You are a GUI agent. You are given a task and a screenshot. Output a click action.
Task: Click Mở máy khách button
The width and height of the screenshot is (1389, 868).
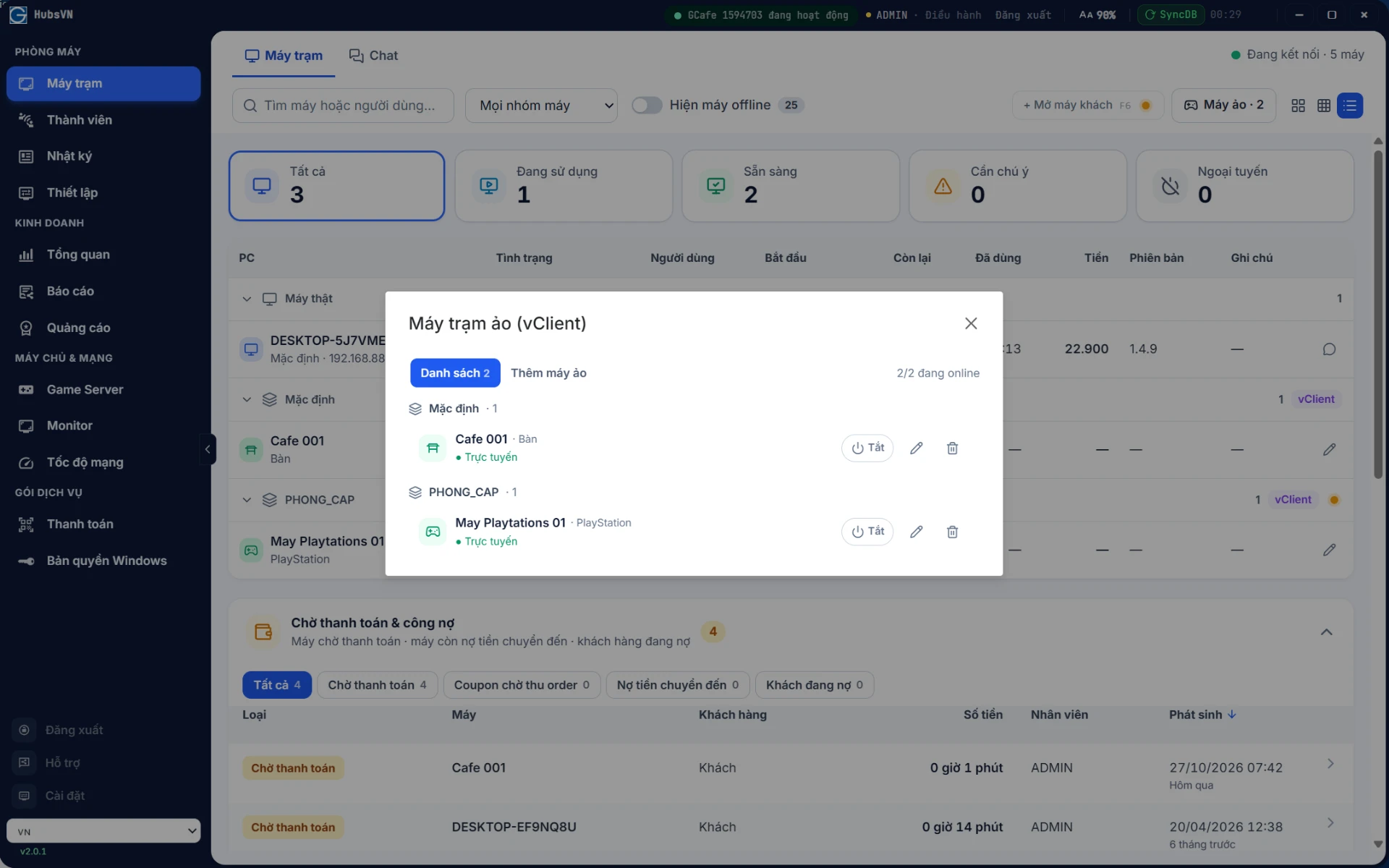[1087, 106]
